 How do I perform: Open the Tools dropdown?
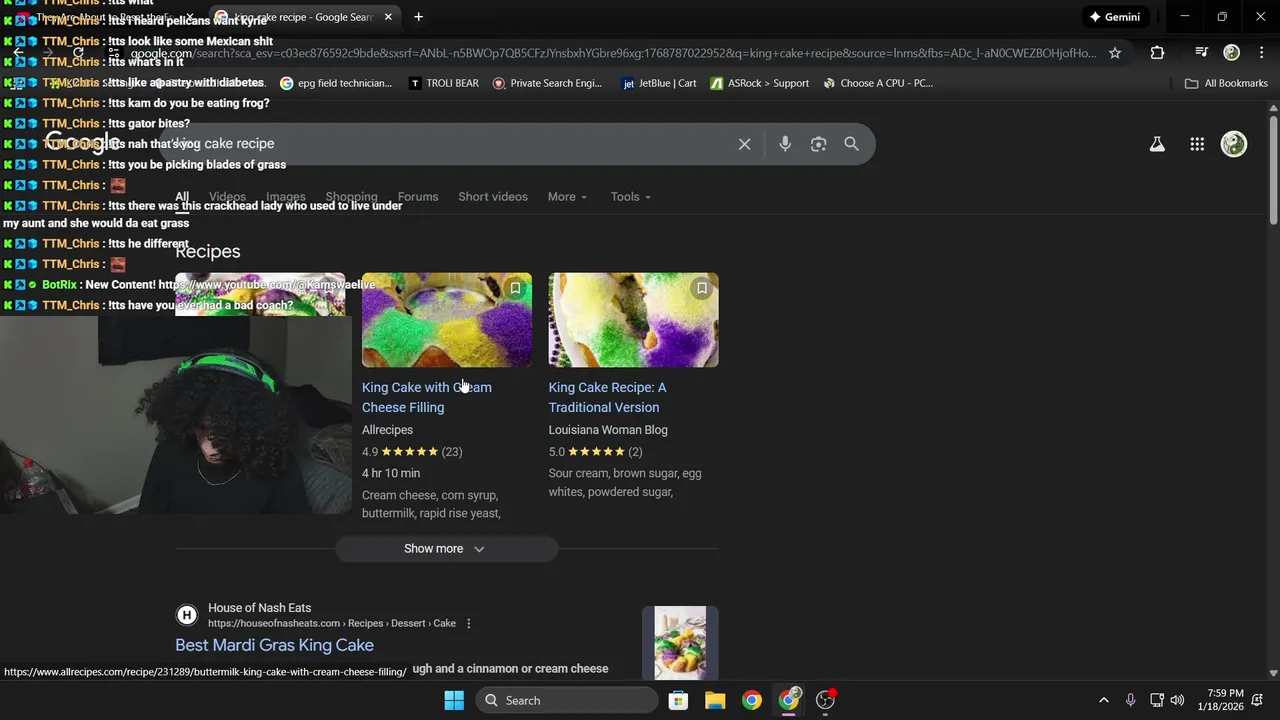[631, 197]
